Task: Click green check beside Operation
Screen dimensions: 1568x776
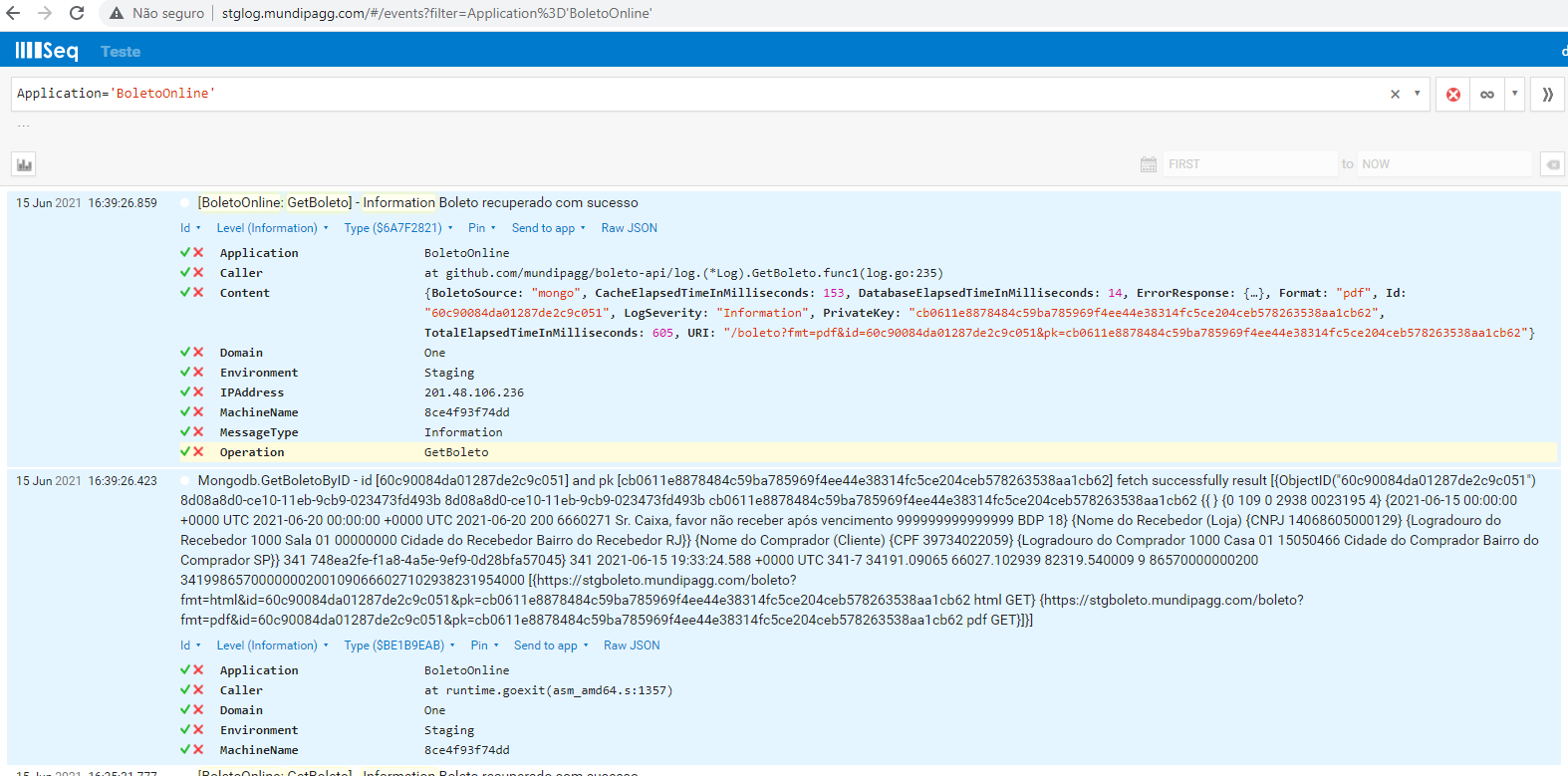Action: (x=185, y=451)
